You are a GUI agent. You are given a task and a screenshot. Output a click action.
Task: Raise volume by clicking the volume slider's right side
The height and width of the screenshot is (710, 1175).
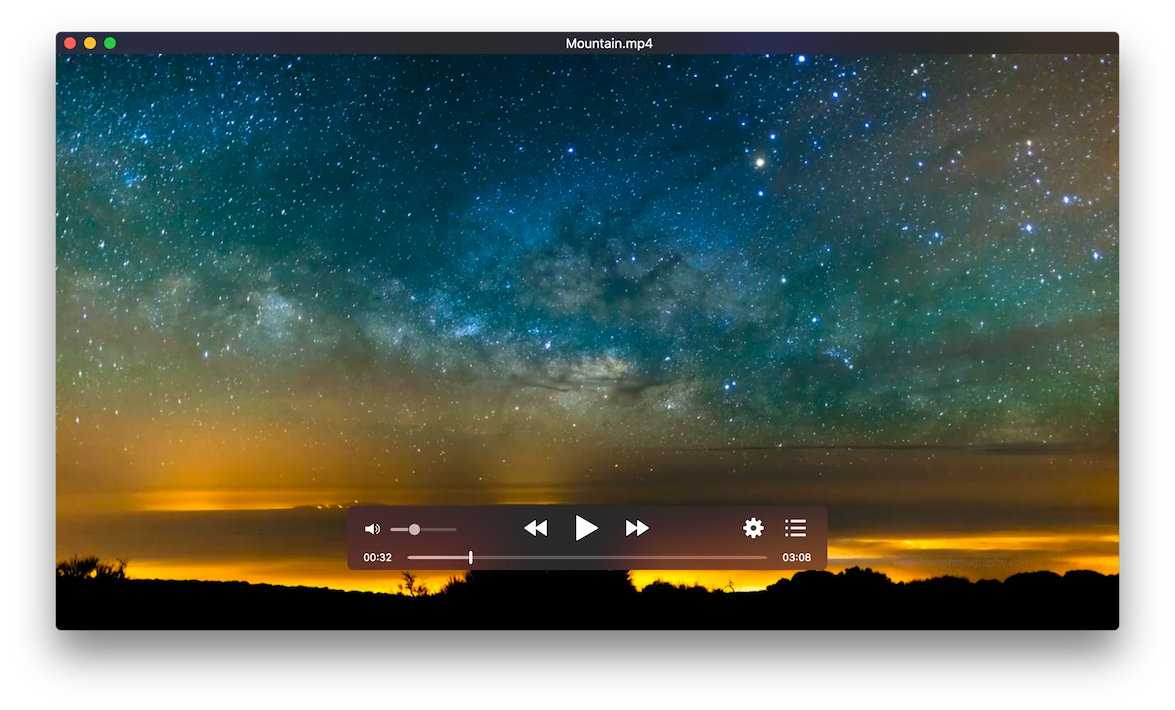(448, 528)
